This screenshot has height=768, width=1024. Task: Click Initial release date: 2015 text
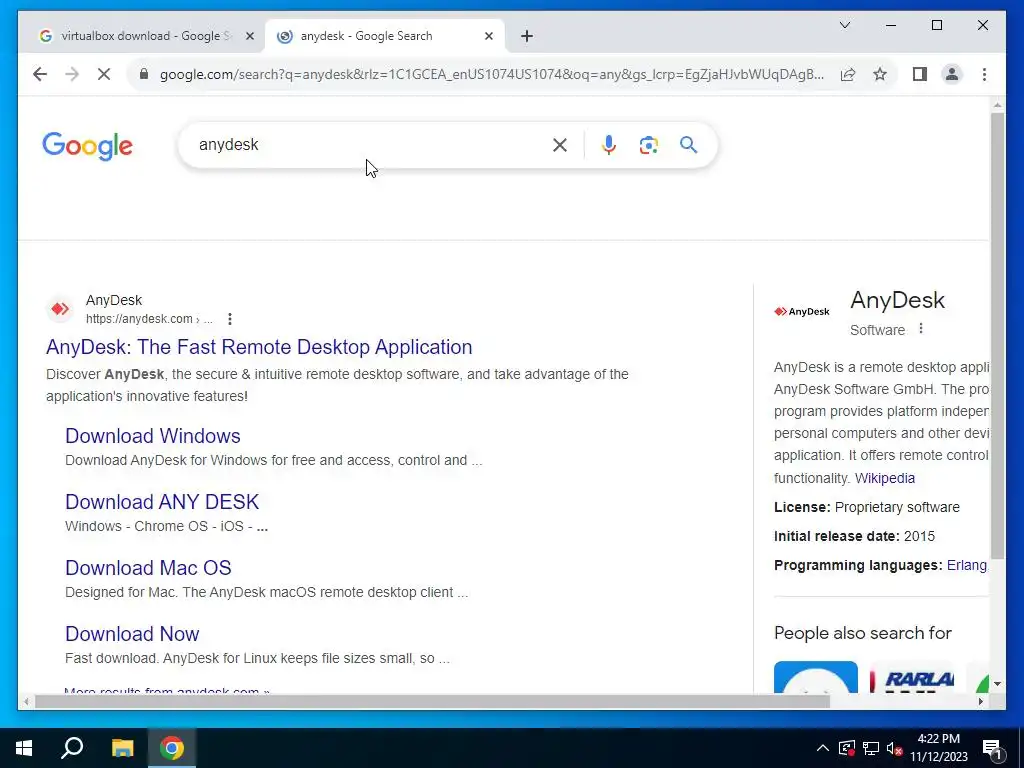854,536
